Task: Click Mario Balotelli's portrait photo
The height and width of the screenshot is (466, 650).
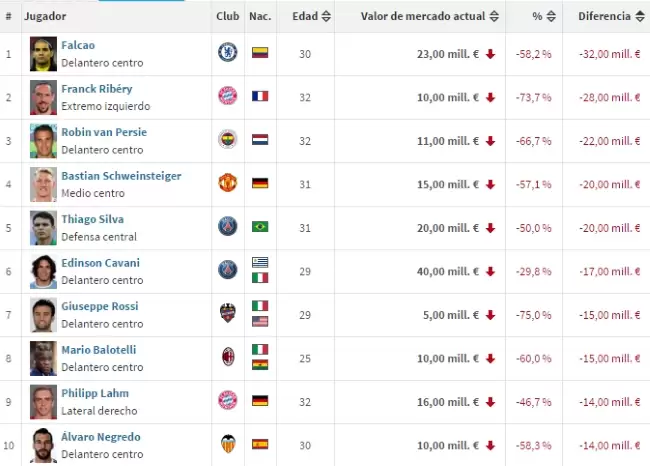Action: (x=41, y=357)
